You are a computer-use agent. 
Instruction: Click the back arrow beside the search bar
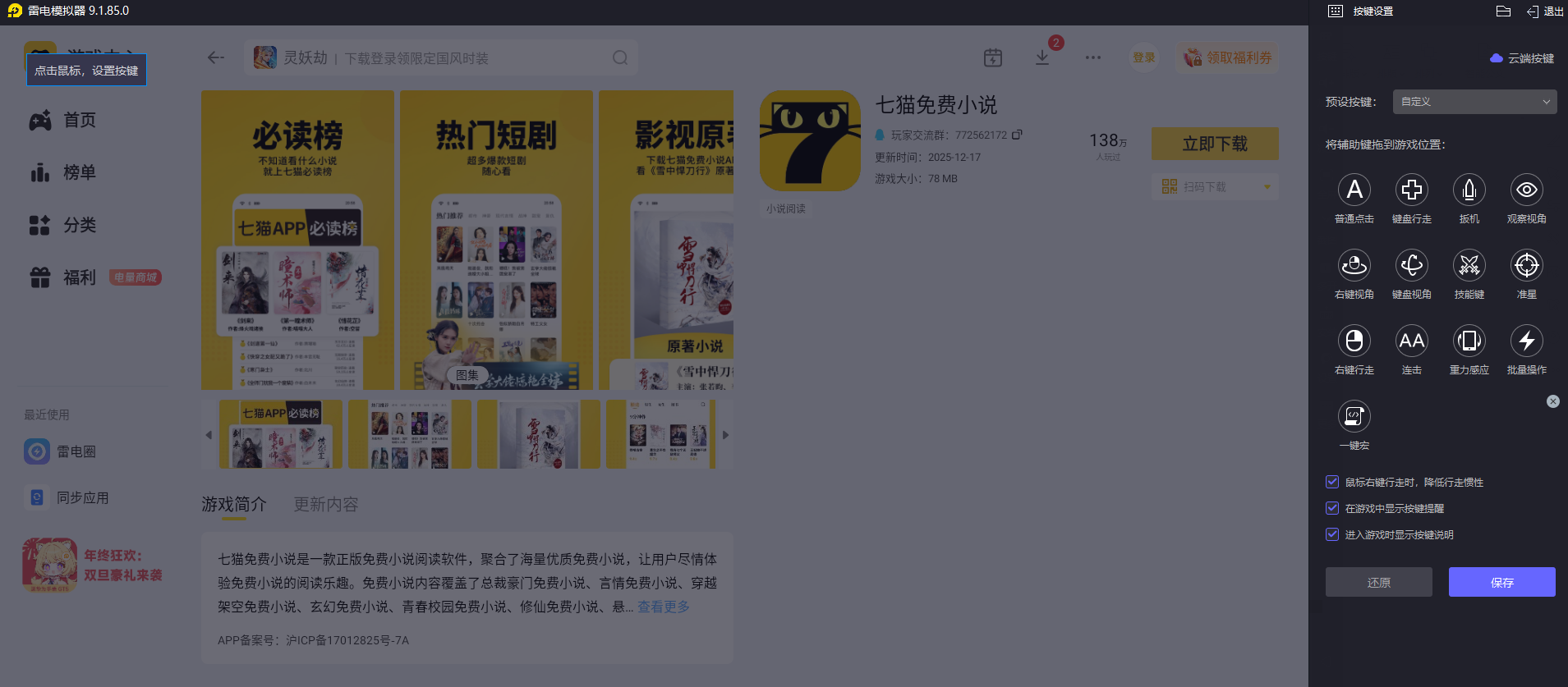216,57
